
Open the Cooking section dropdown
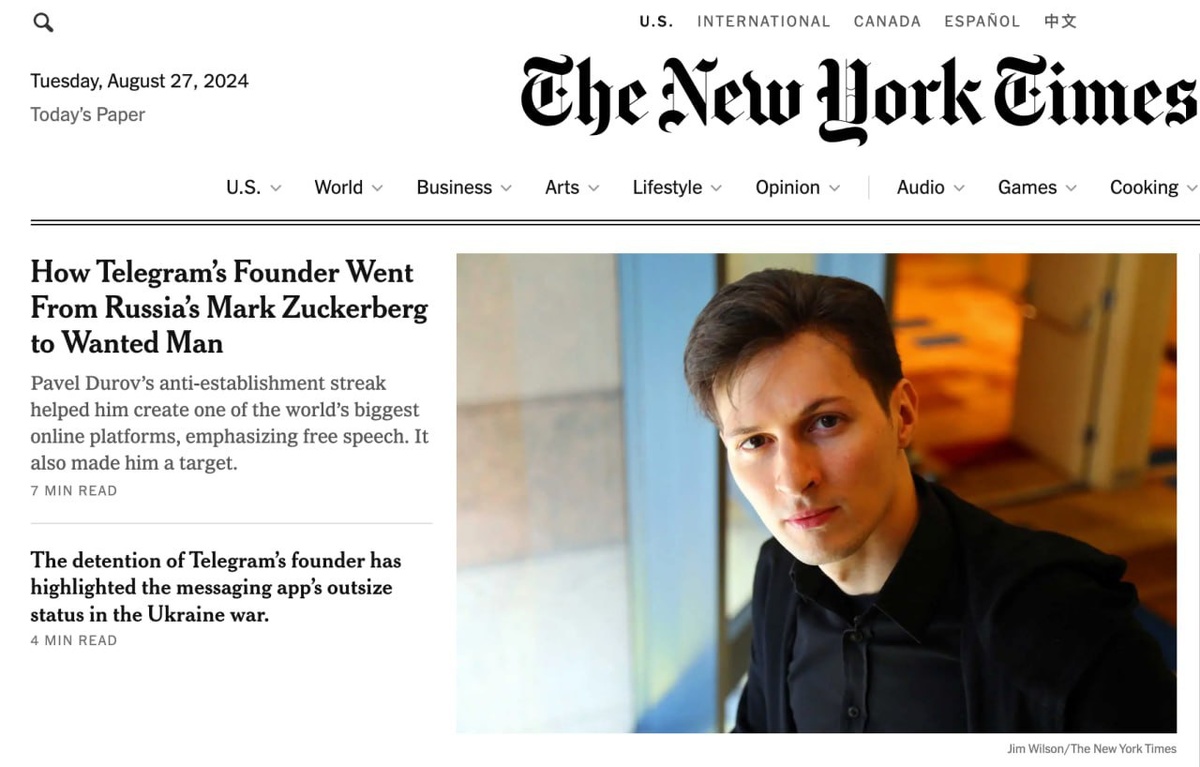[1153, 187]
